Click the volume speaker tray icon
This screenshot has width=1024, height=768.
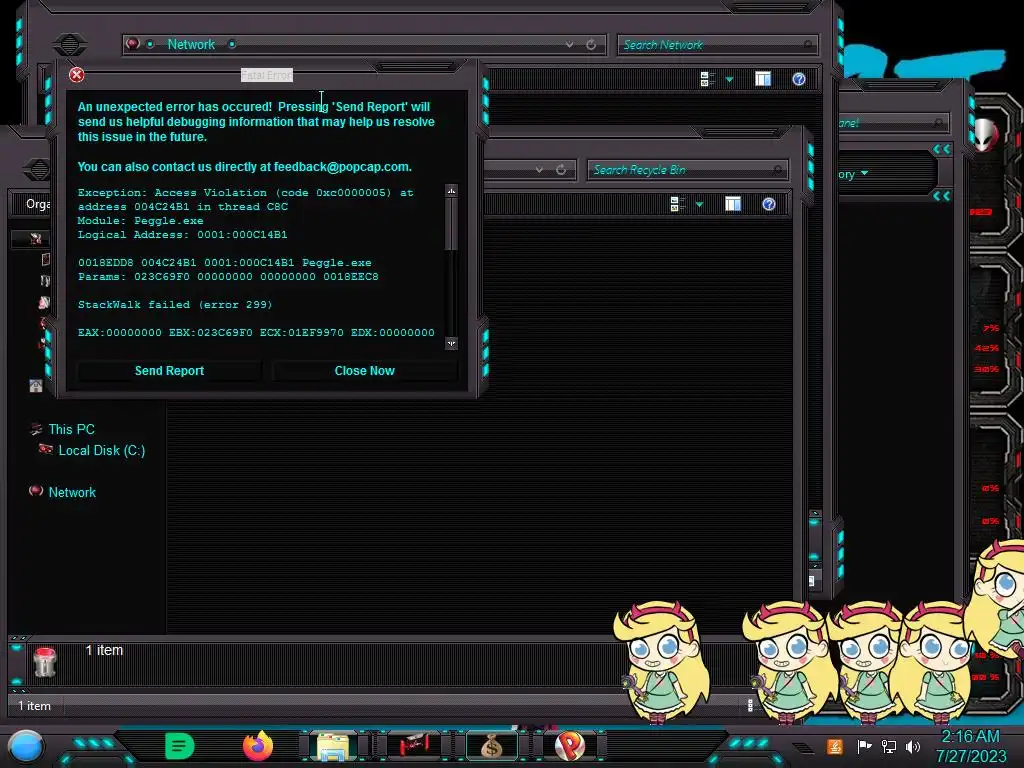tap(913, 746)
